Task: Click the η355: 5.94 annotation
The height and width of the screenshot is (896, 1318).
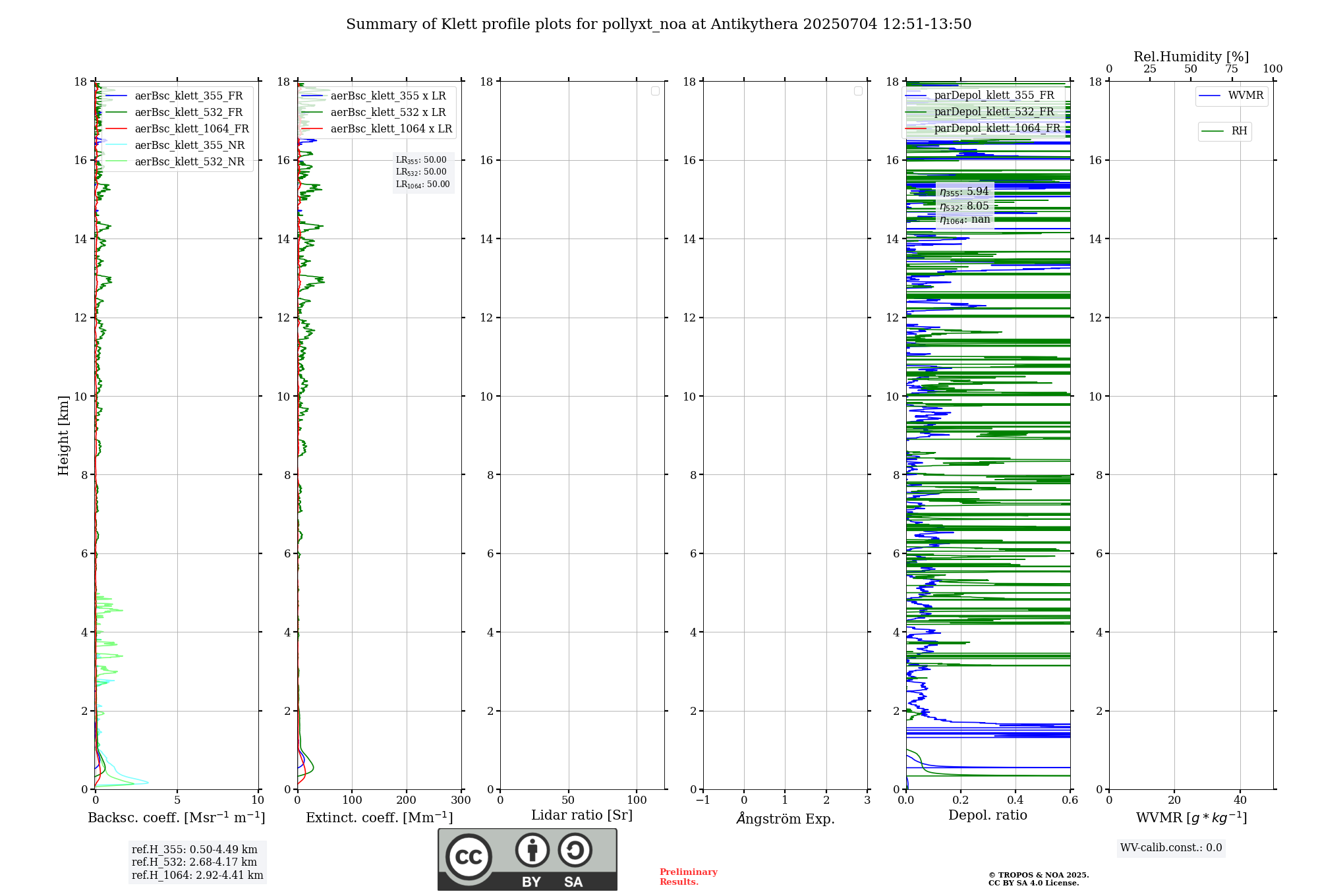Action: (x=964, y=192)
